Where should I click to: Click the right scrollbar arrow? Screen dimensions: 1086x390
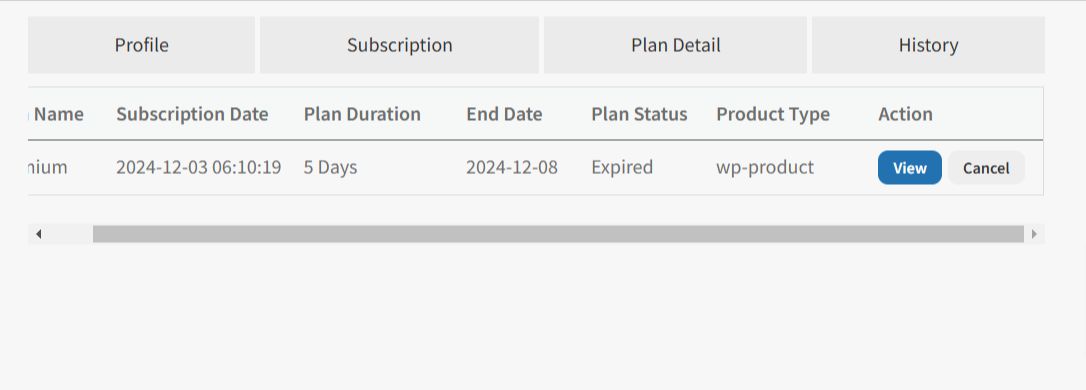(1035, 234)
